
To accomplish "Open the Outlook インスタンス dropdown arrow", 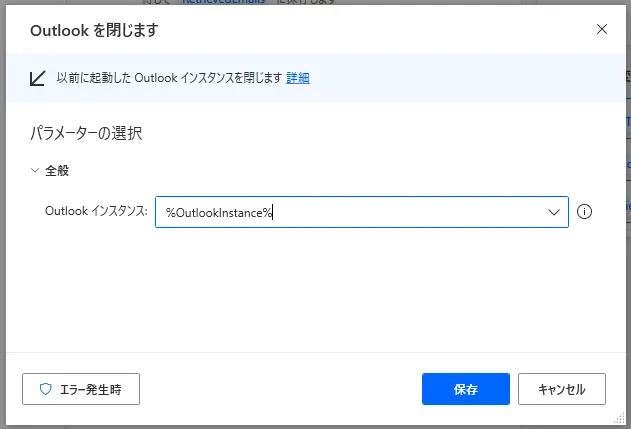I will (554, 212).
